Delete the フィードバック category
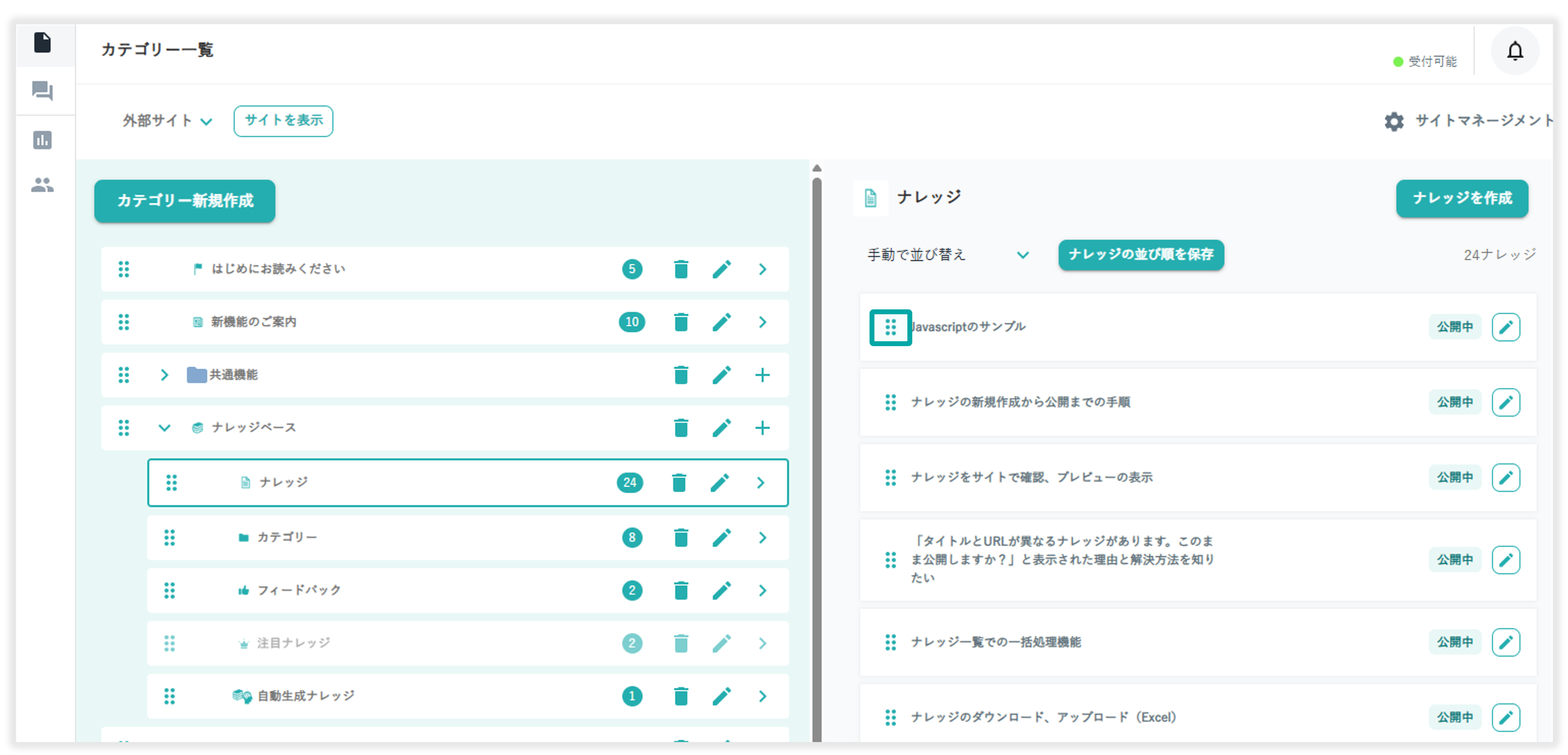Viewport: 1568px width, 755px height. [681, 590]
